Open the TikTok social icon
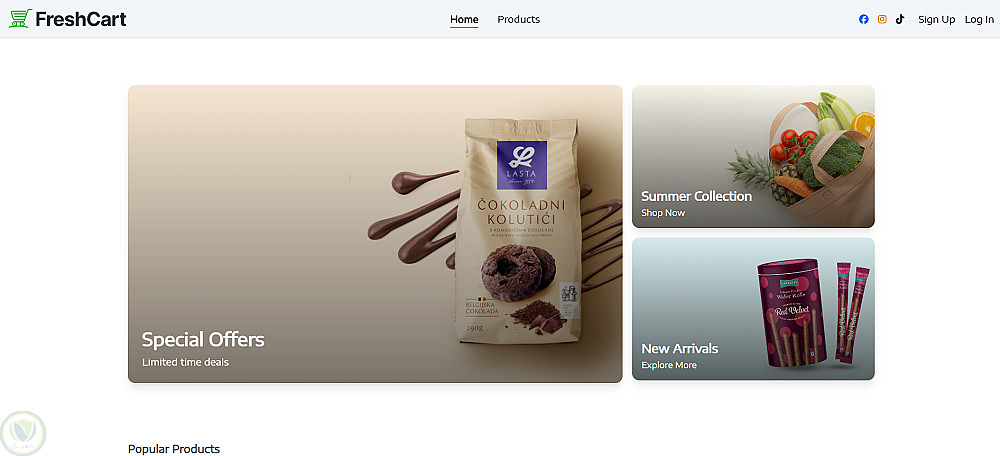1000x456 pixels. [900, 19]
